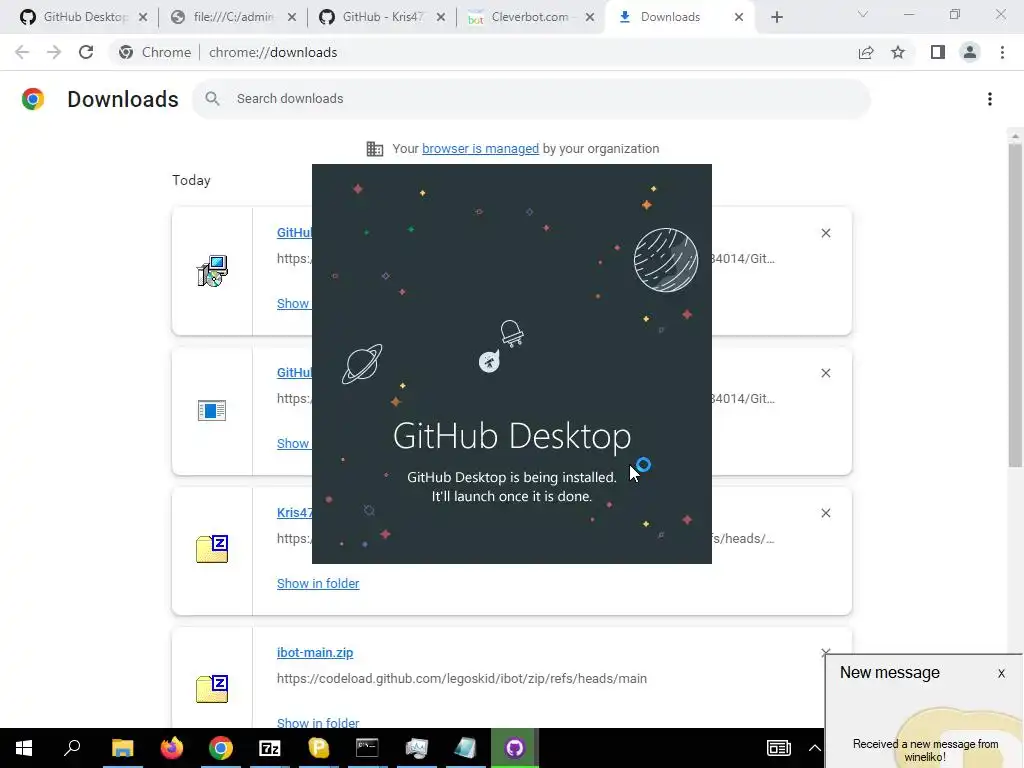Show the Kris47 zip in folder
Image resolution: width=1024 pixels, height=768 pixels.
(x=318, y=584)
